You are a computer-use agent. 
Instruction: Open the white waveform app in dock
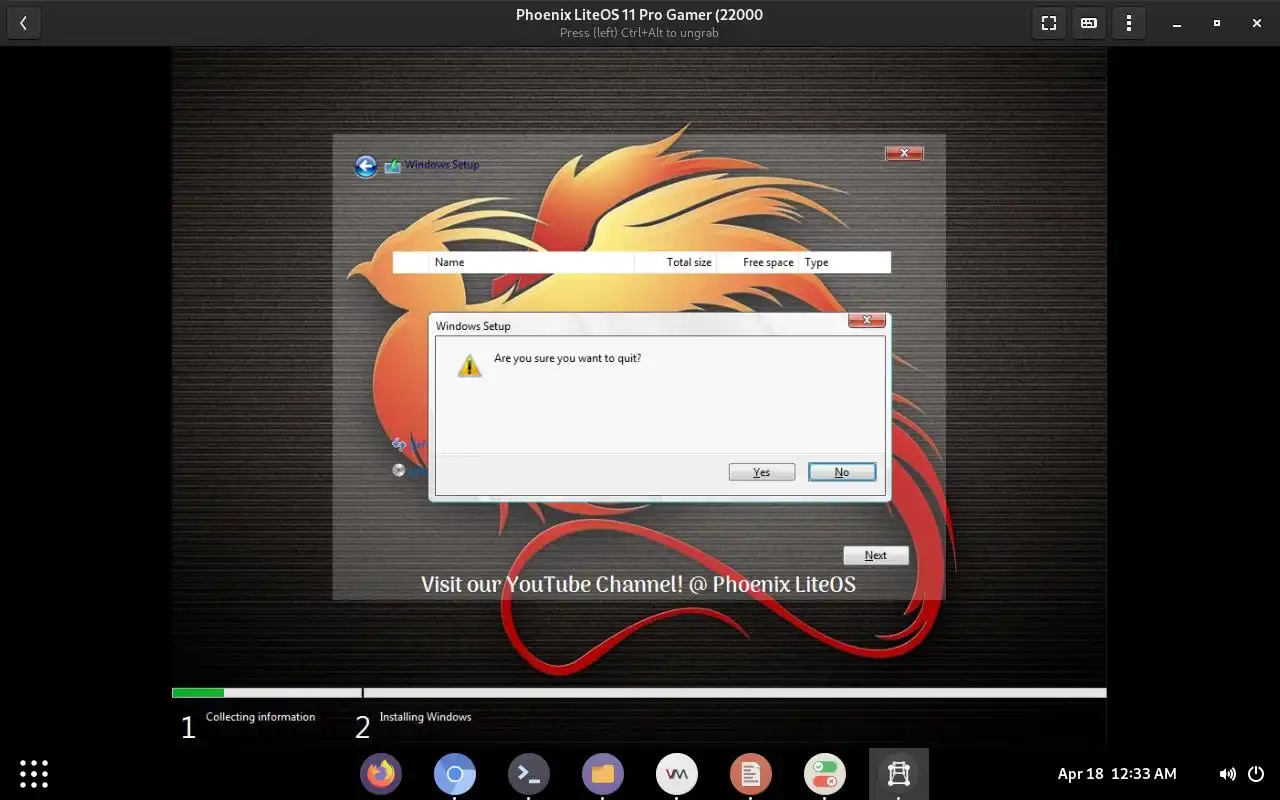(677, 774)
